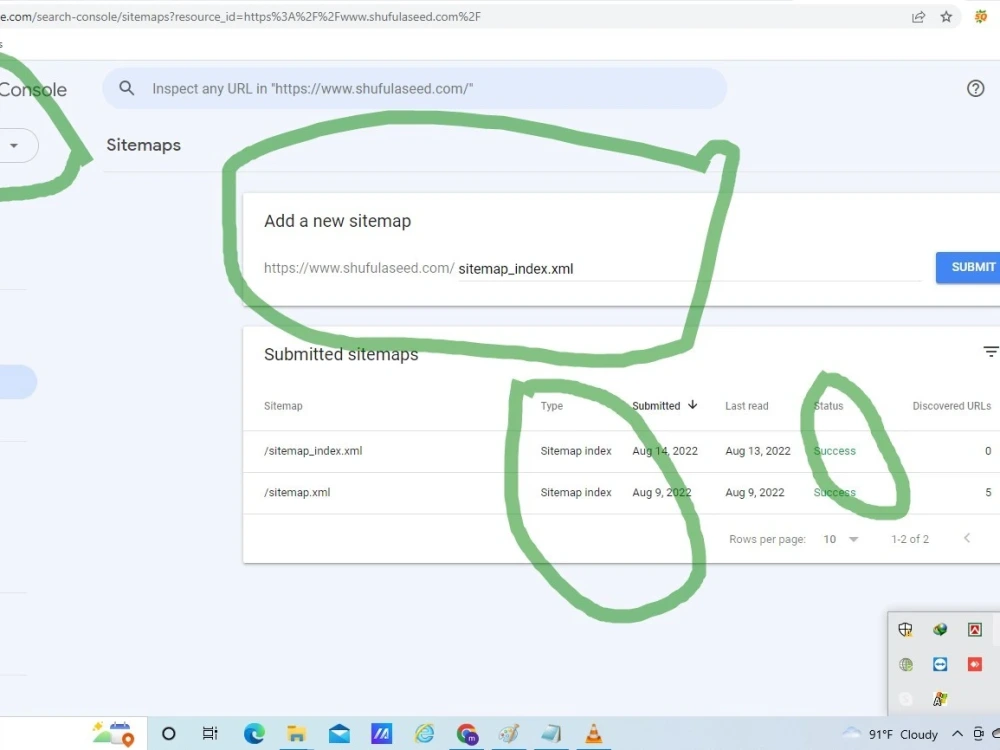Open the filter icon in Submitted sitemaps
This screenshot has height=750, width=1000.
(x=990, y=352)
